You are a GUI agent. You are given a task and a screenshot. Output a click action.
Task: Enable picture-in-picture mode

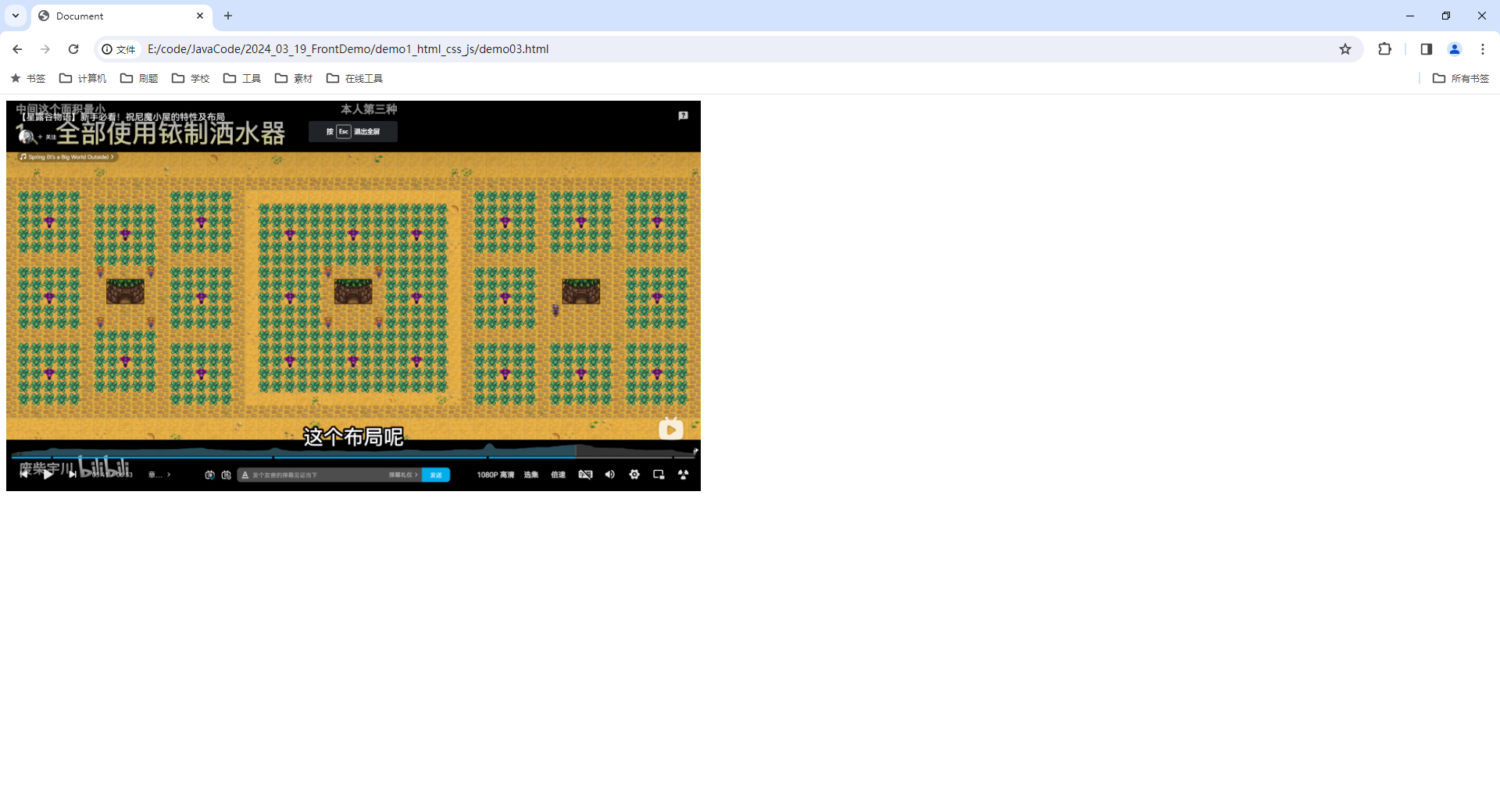[659, 475]
